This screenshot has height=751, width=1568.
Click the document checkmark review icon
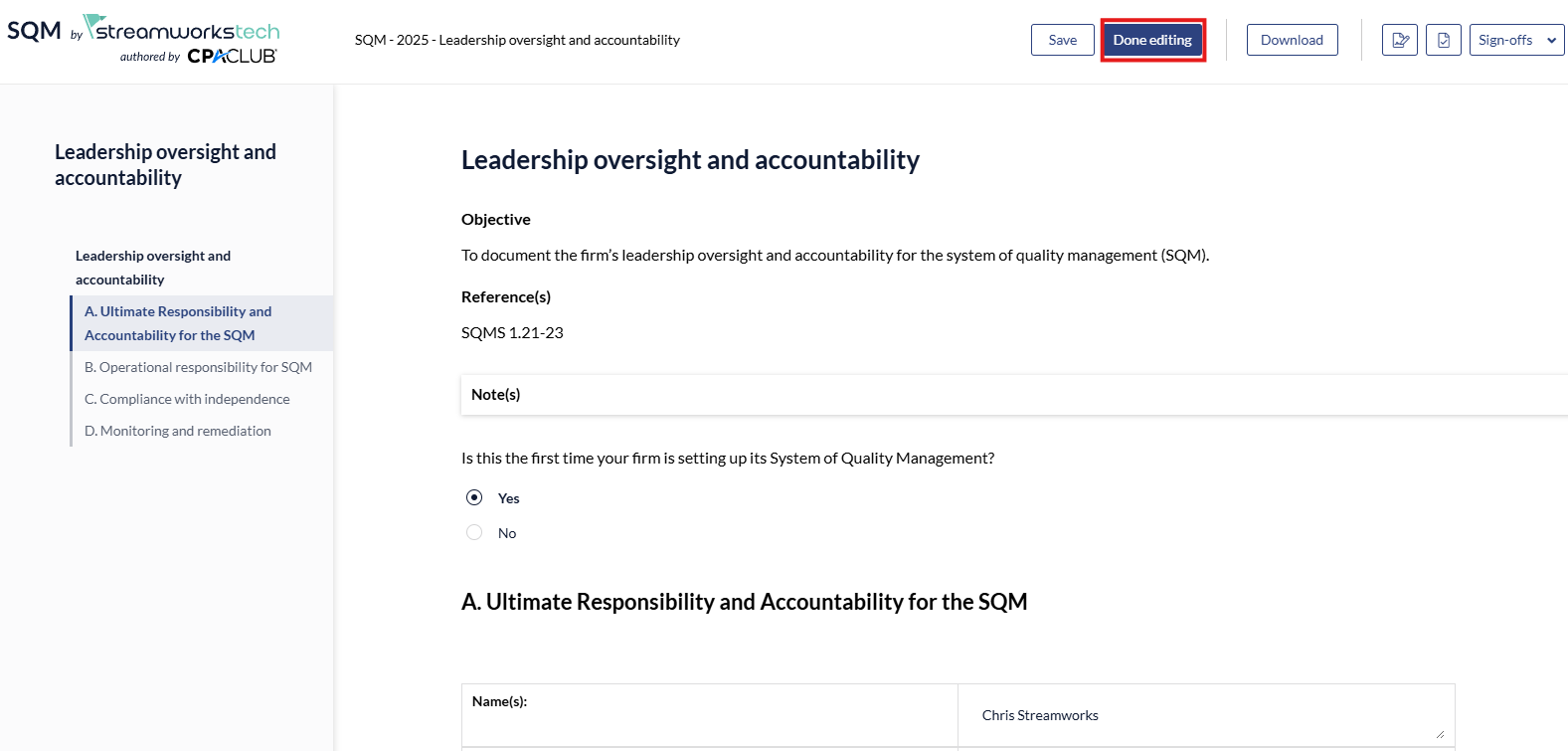point(1443,40)
